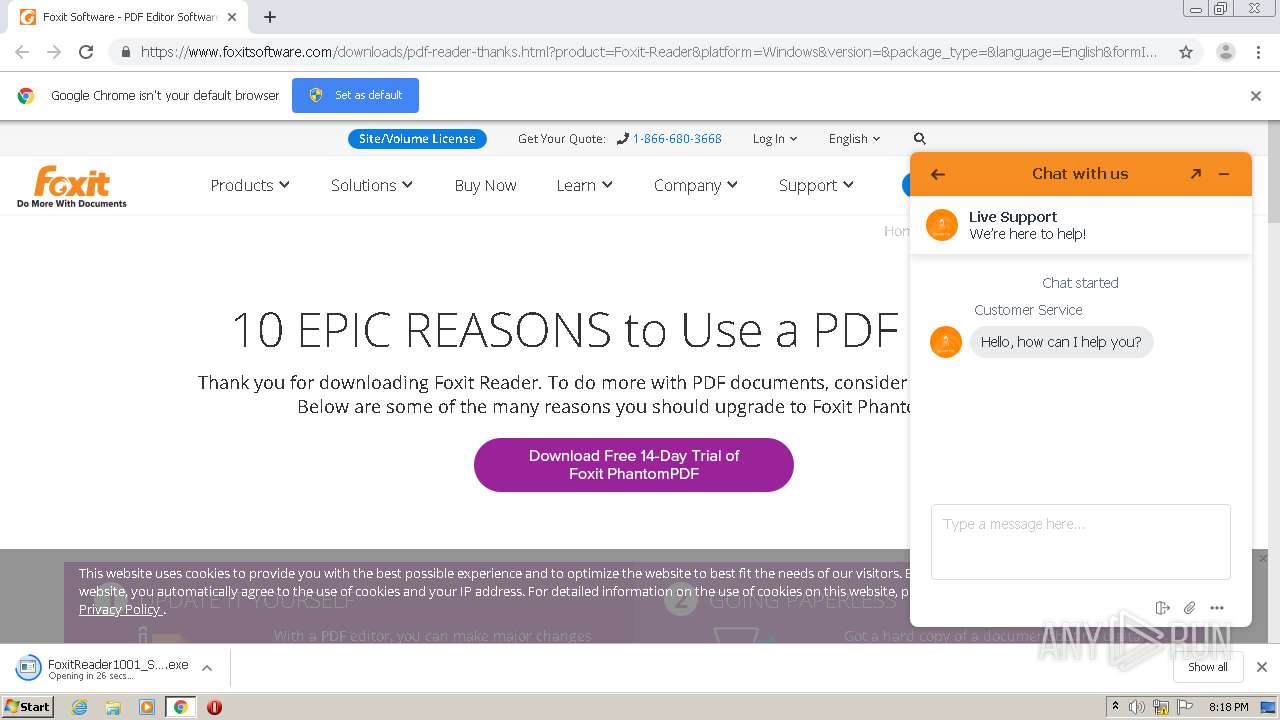Expand the Solutions menu
The width and height of the screenshot is (1280, 720).
(x=372, y=185)
